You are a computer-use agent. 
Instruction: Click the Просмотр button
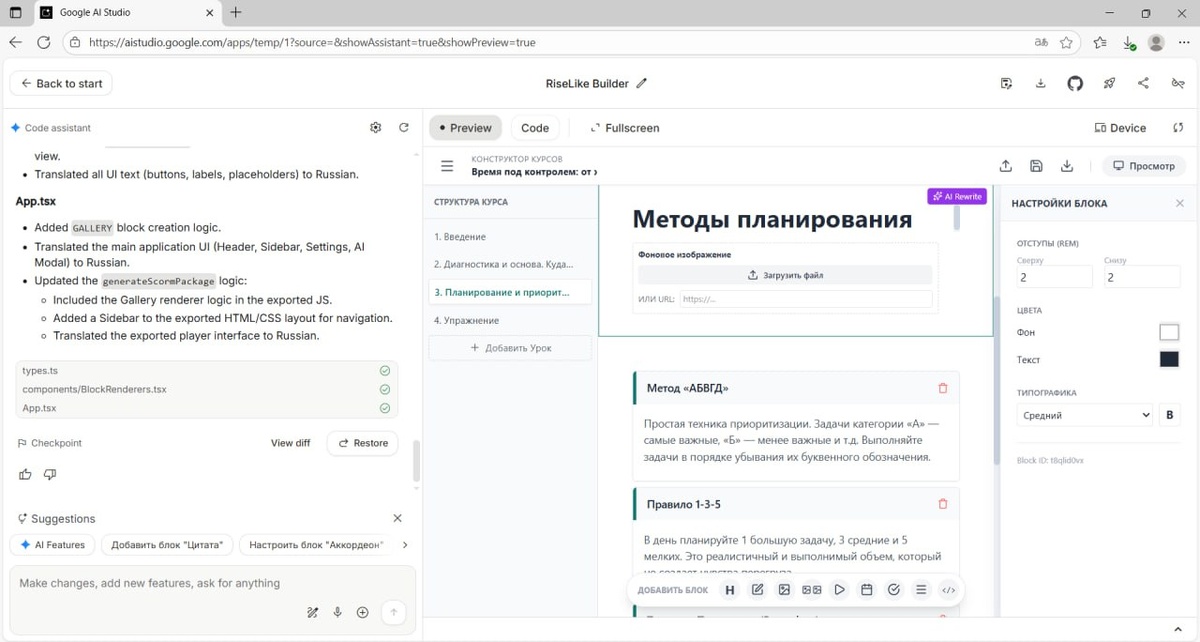tap(1144, 166)
